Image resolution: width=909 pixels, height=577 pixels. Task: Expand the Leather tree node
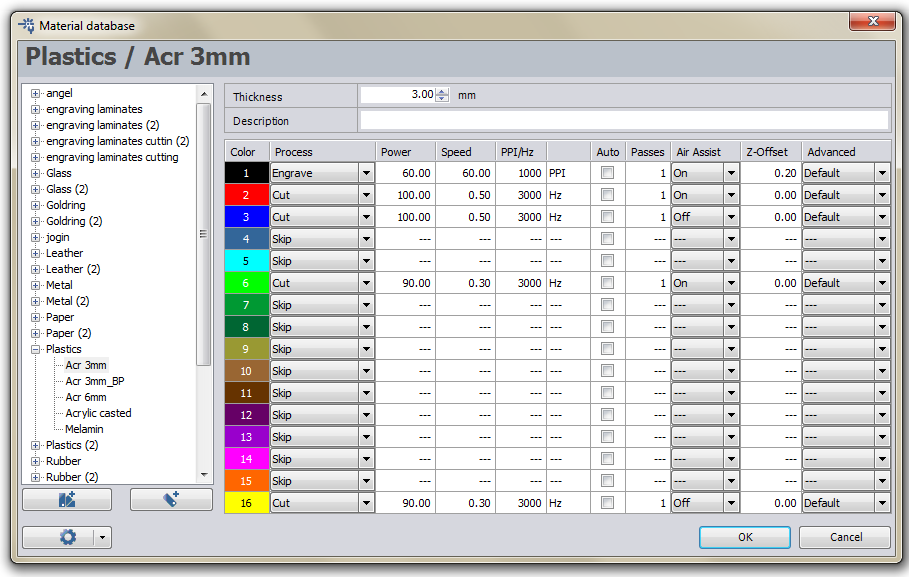tap(35, 253)
